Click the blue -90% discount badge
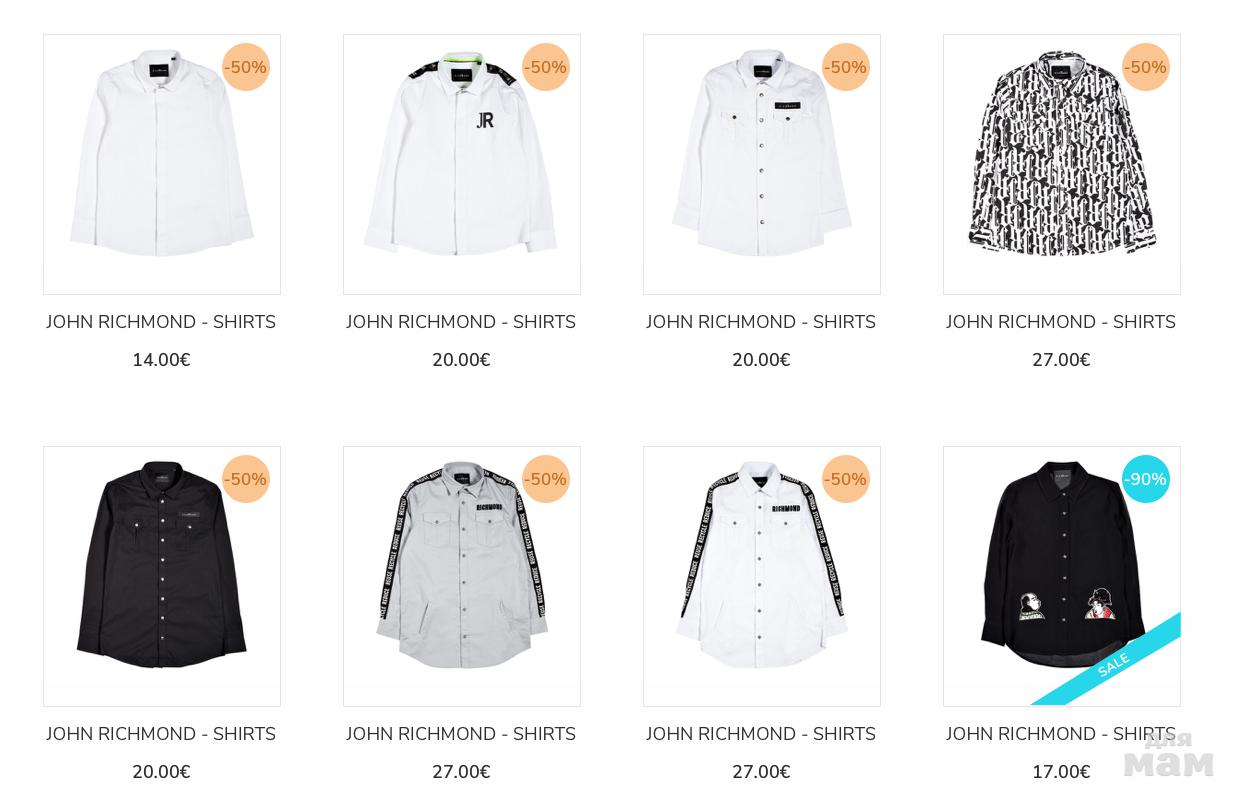This screenshot has width=1233, height=795. point(1146,479)
